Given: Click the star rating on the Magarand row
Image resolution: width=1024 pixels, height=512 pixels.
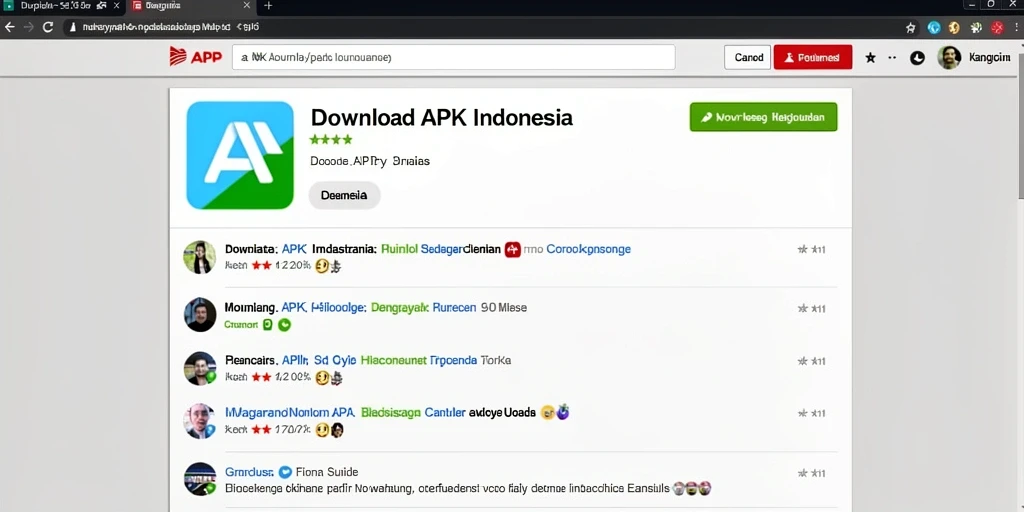Looking at the screenshot, I should [x=812, y=413].
